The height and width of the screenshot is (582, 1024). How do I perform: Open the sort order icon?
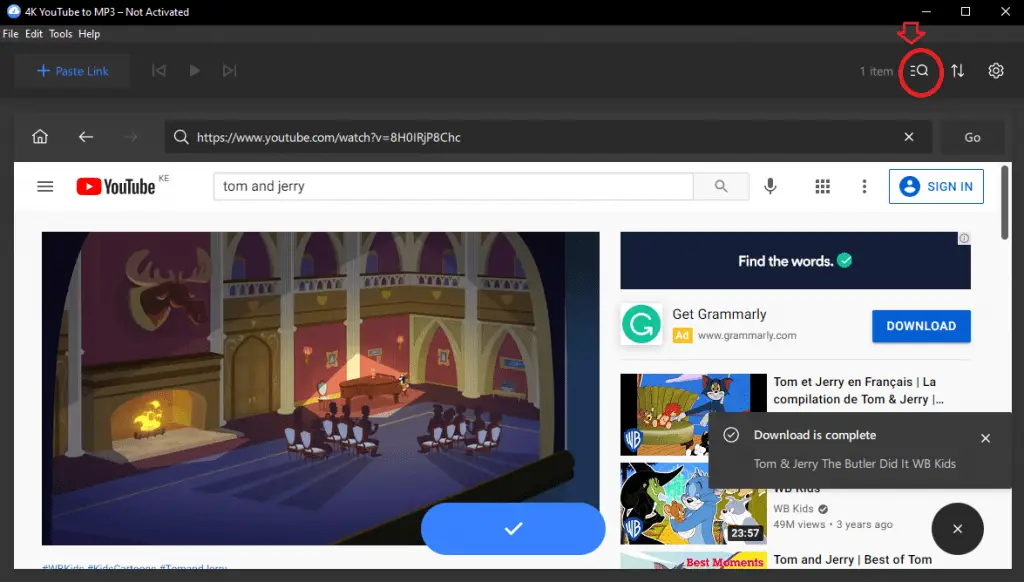tap(957, 71)
